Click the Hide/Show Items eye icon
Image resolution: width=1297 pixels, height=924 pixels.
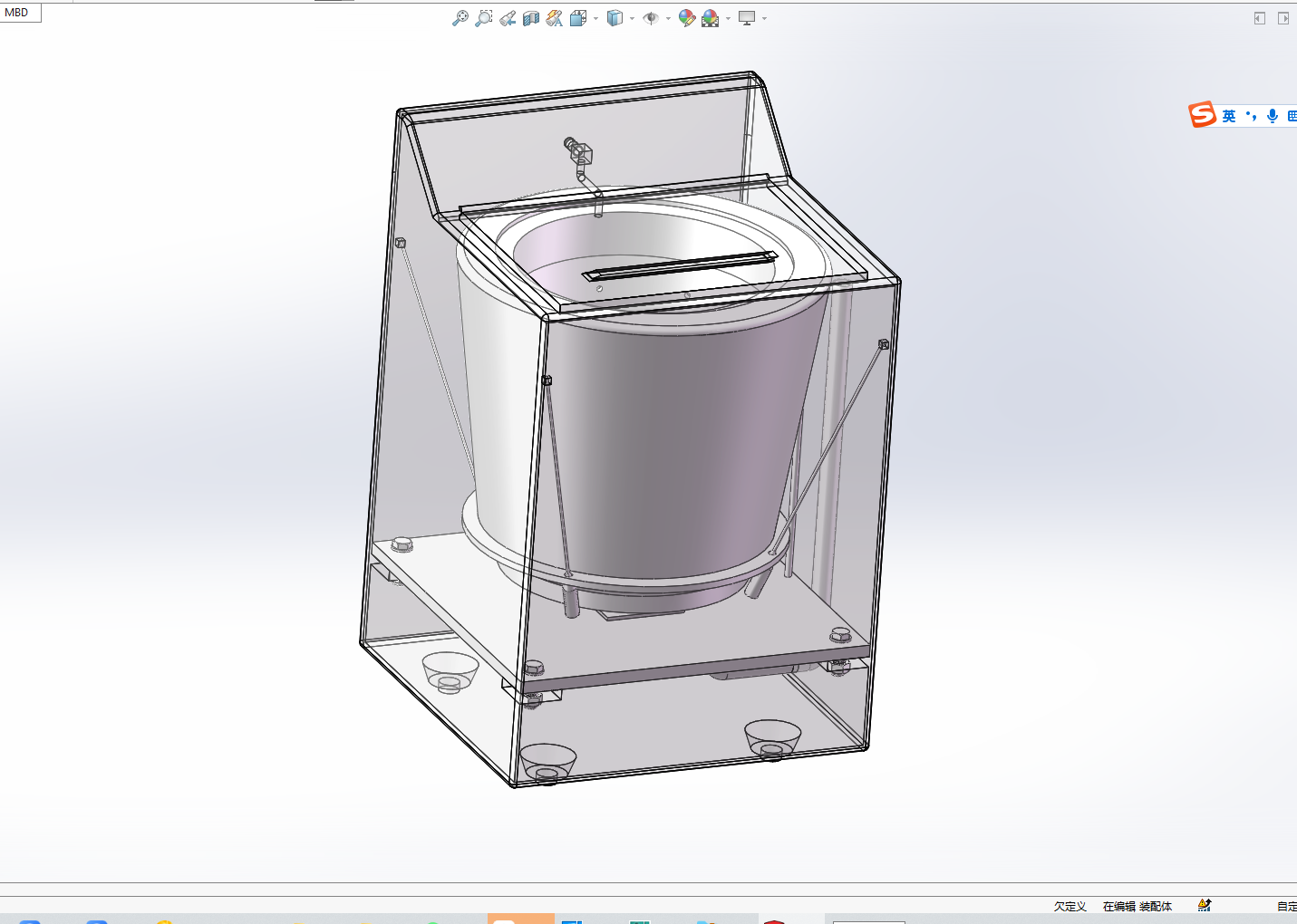[x=651, y=18]
